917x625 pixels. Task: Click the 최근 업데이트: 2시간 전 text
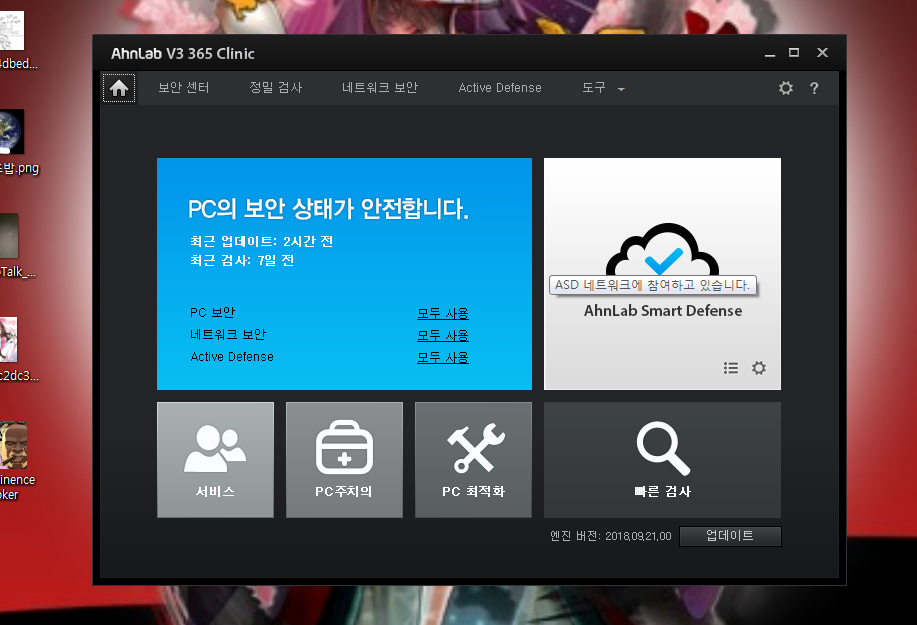click(x=261, y=241)
